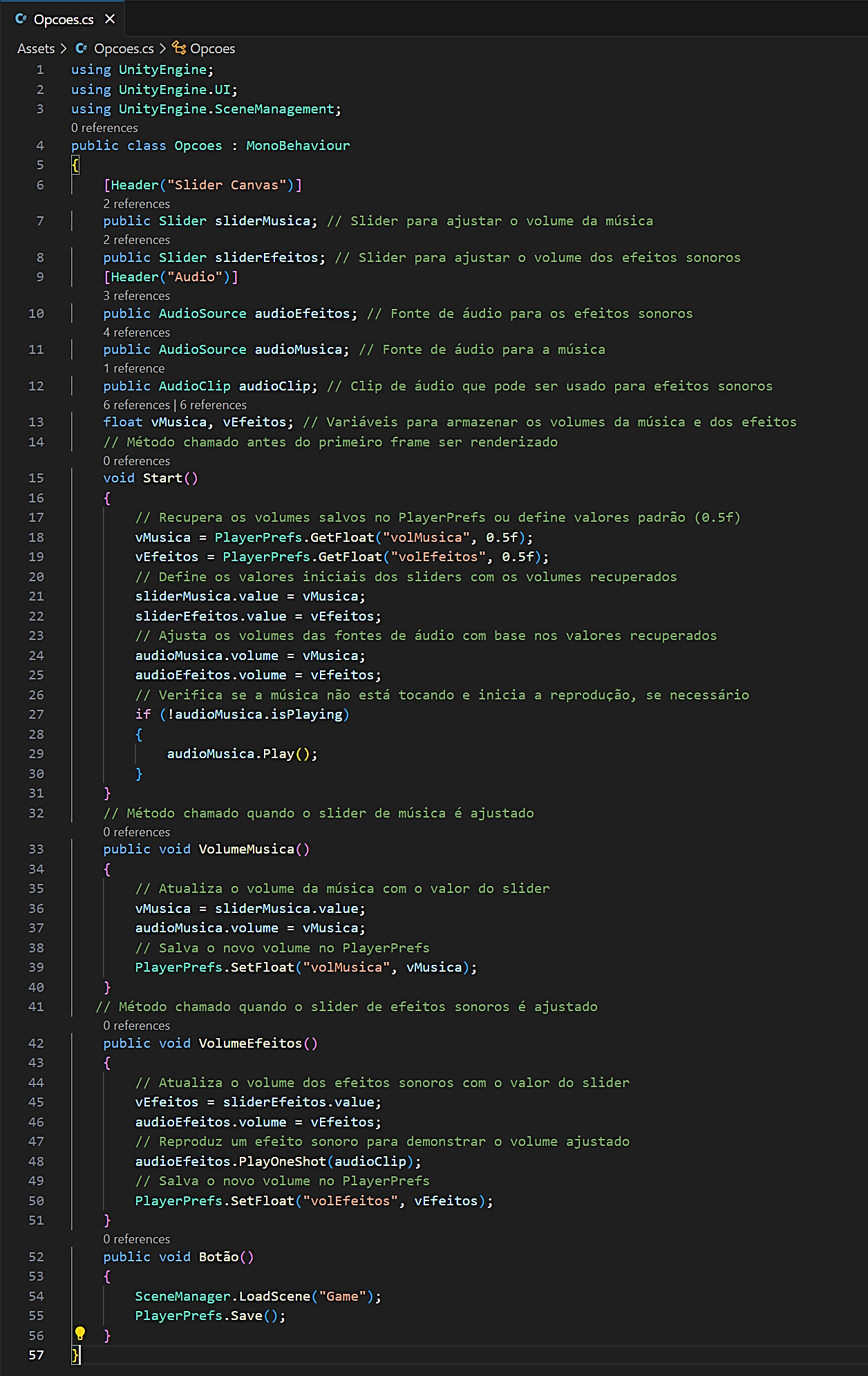Show the 0 references lens above the Botão method
The height and width of the screenshot is (1376, 868).
tap(136, 1239)
